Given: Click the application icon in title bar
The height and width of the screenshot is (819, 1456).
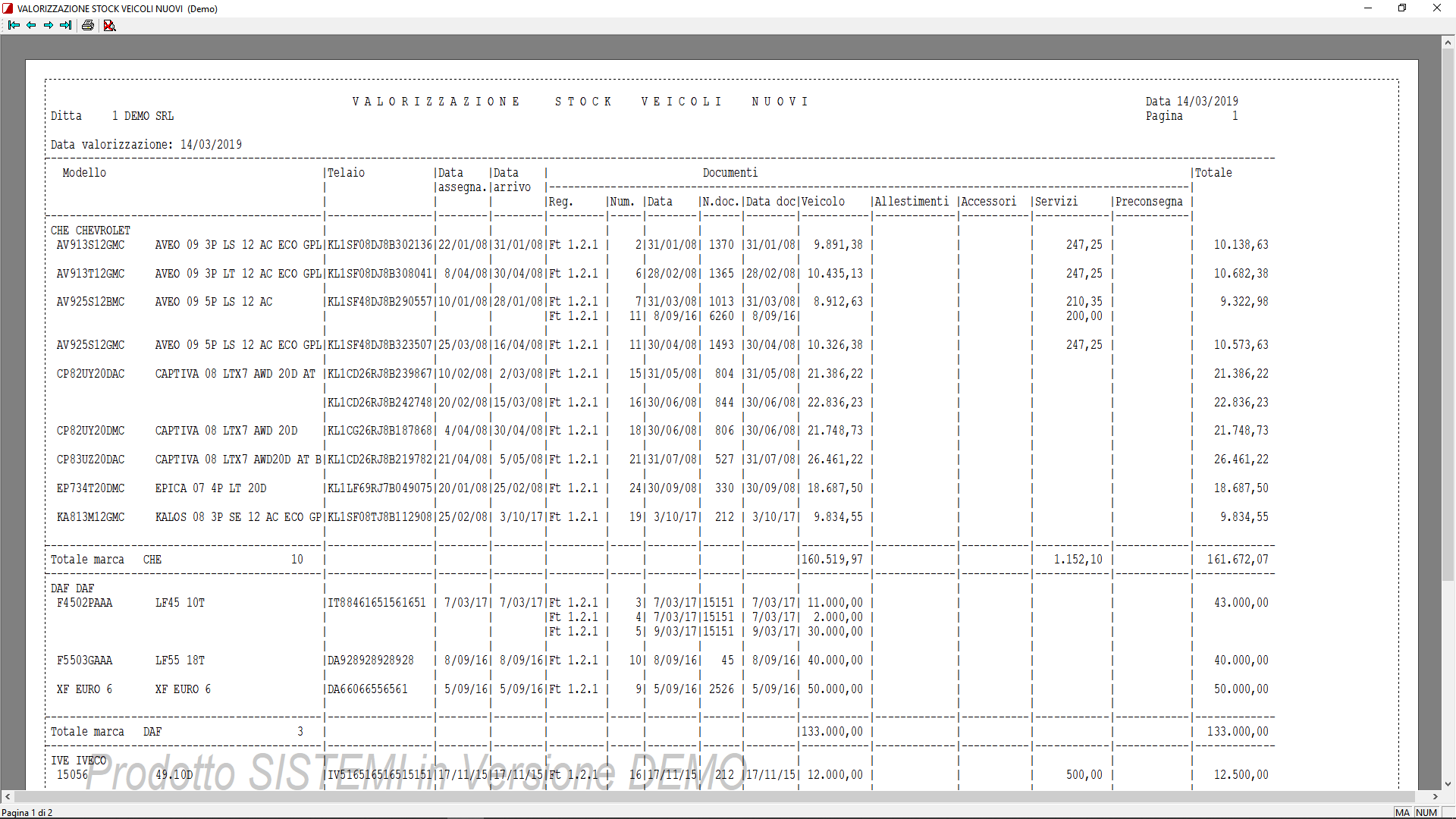Looking at the screenshot, I should coord(8,8).
